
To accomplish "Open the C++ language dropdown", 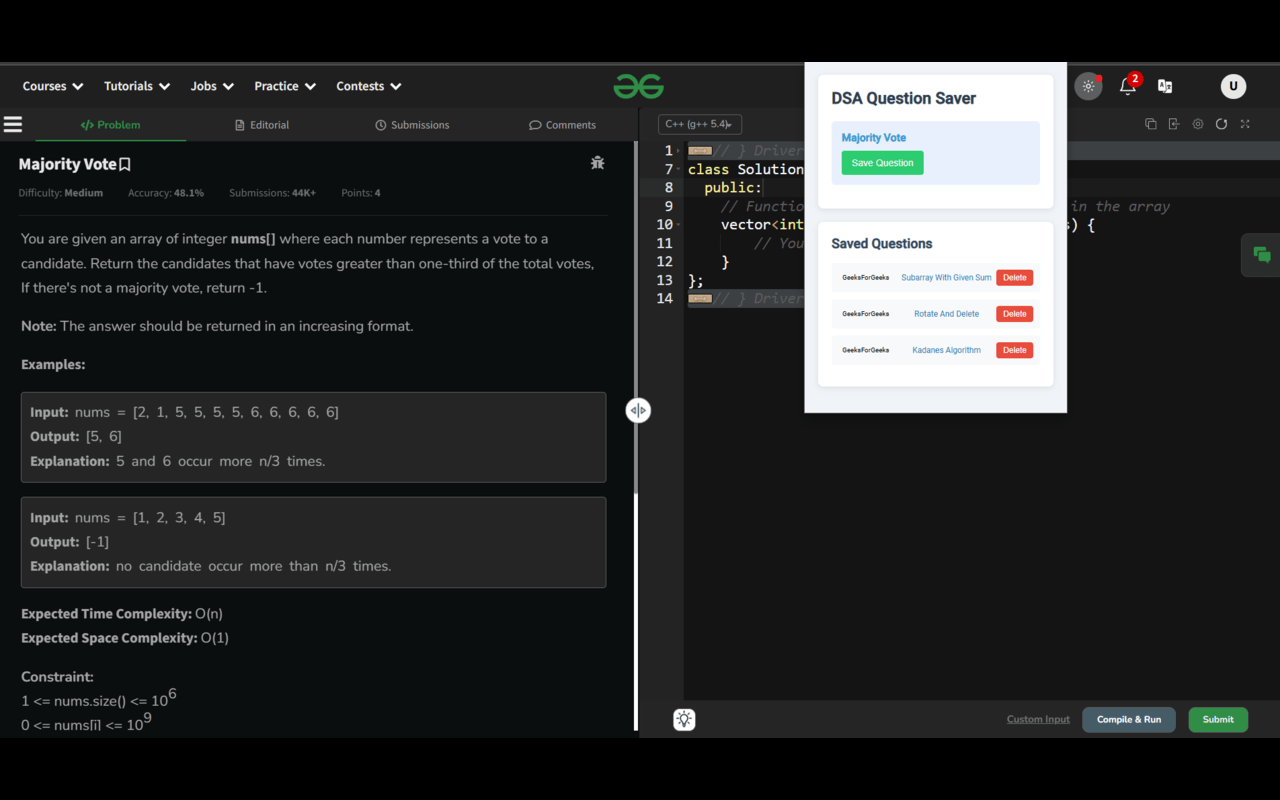I will [x=699, y=124].
